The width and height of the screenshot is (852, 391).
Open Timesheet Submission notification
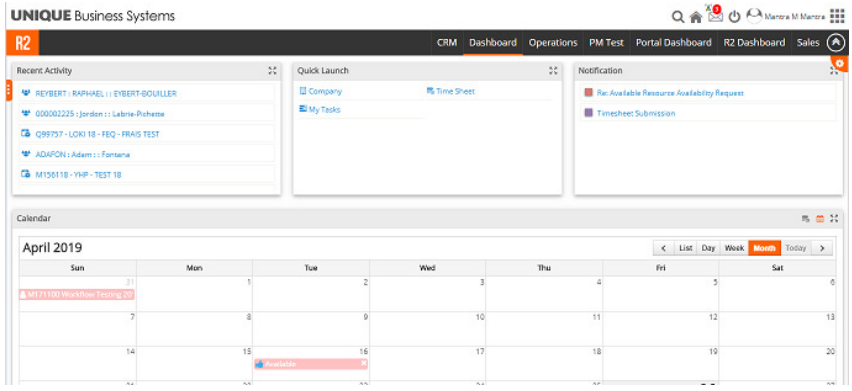636,113
